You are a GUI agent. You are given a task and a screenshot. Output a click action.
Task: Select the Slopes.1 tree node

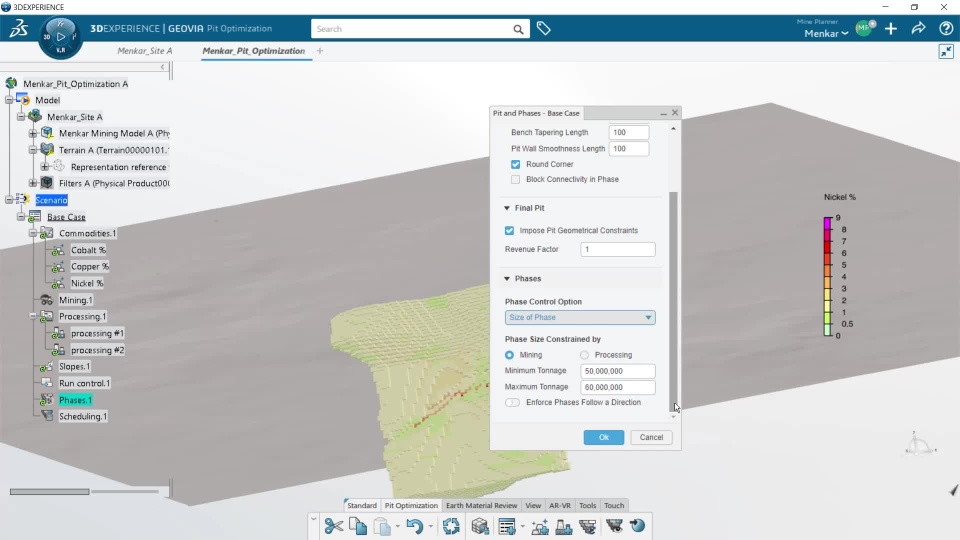[x=74, y=366]
